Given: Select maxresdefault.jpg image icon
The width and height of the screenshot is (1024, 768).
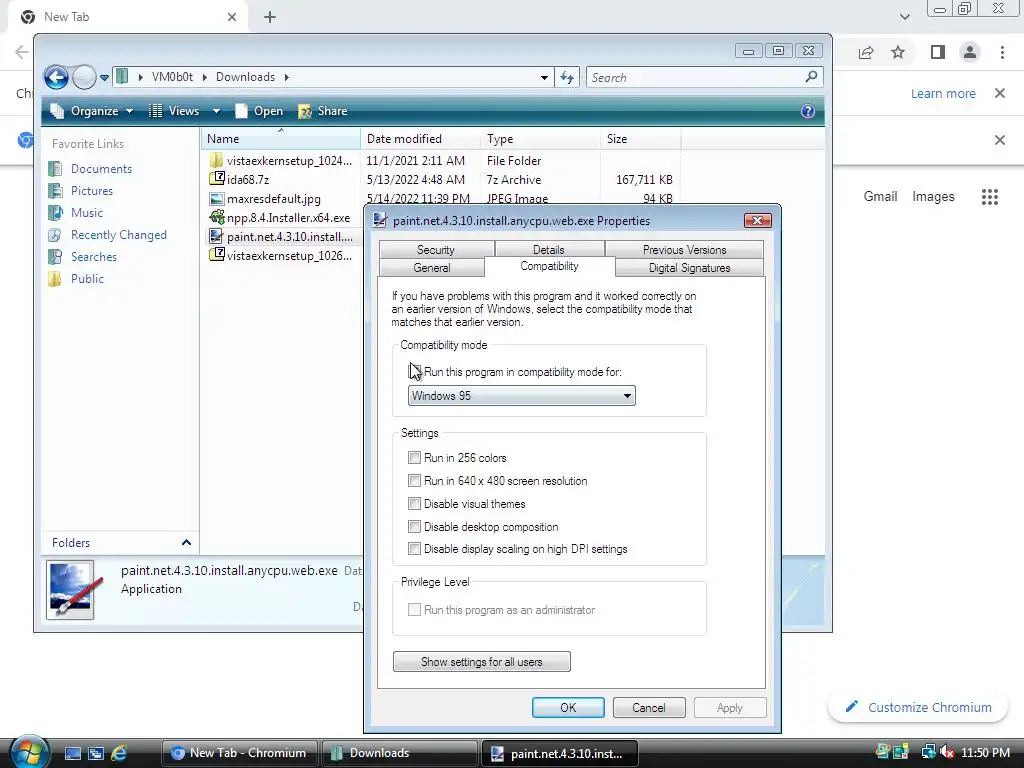Looking at the screenshot, I should pos(216,199).
